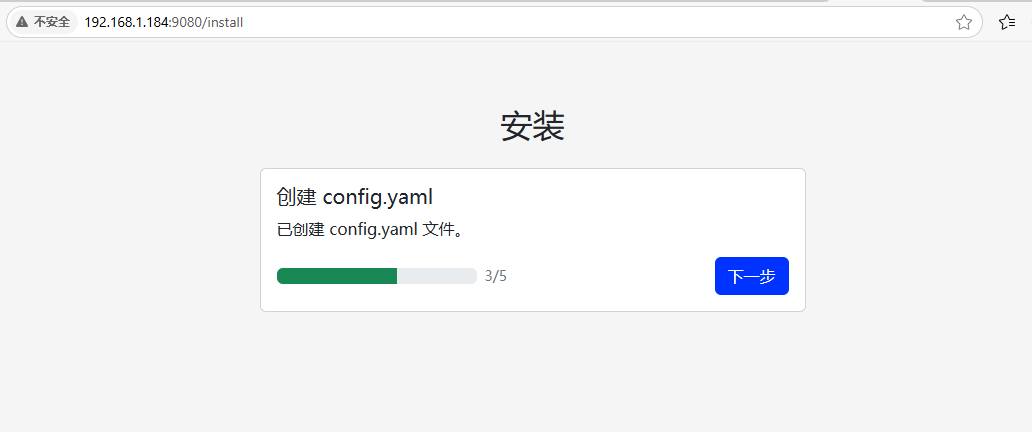Focus the empty address bar area

592,22
